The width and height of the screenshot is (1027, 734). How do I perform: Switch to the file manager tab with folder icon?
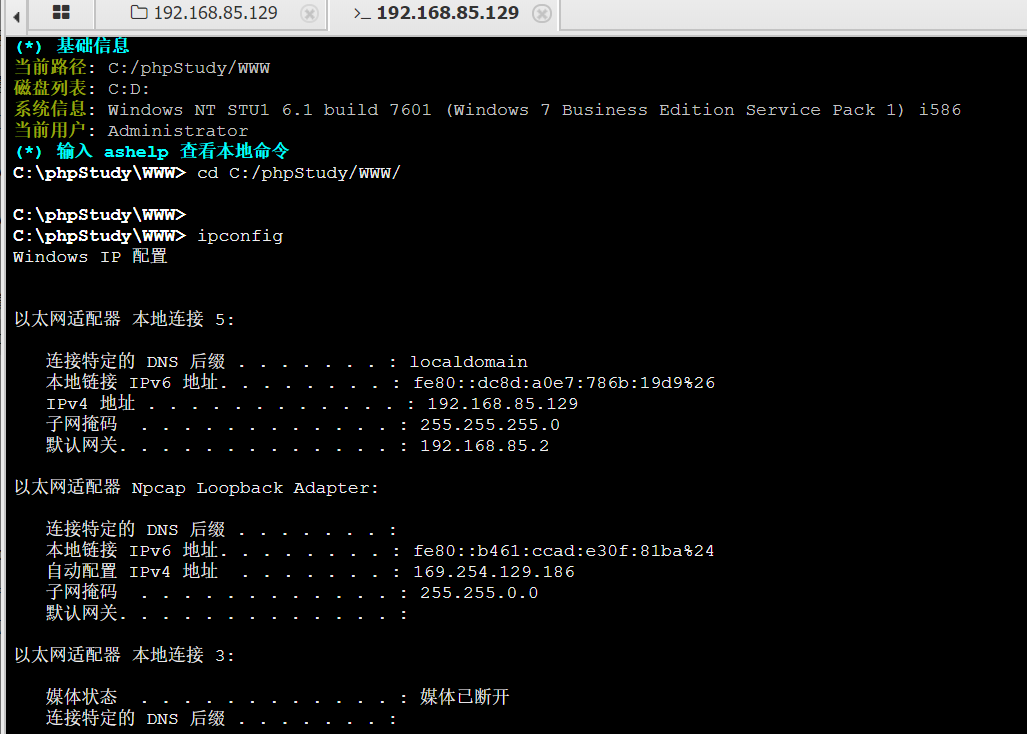(x=204, y=13)
